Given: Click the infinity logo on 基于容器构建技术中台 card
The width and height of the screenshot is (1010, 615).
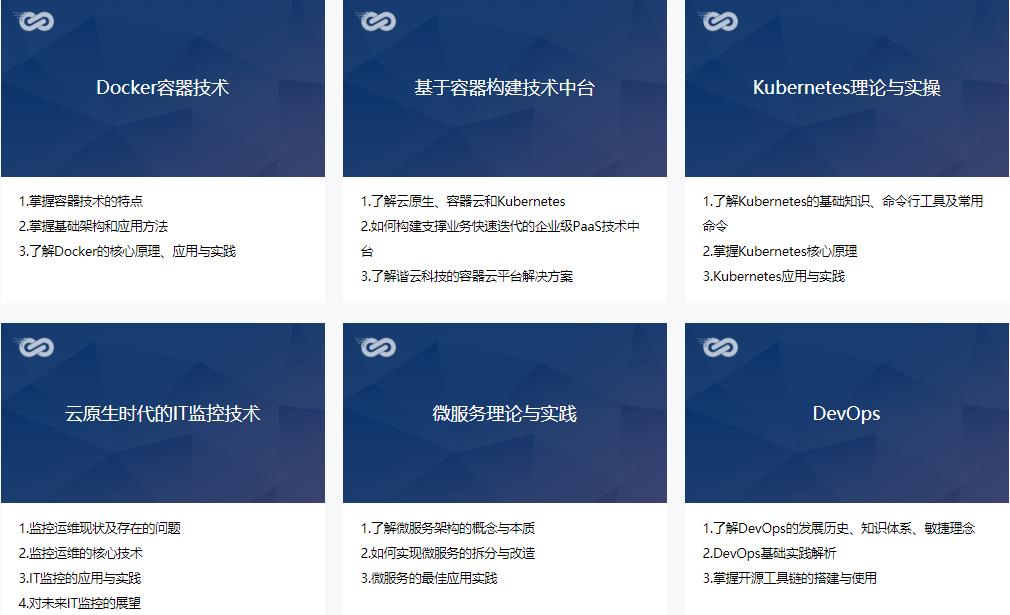Looking at the screenshot, I should coord(378,21).
